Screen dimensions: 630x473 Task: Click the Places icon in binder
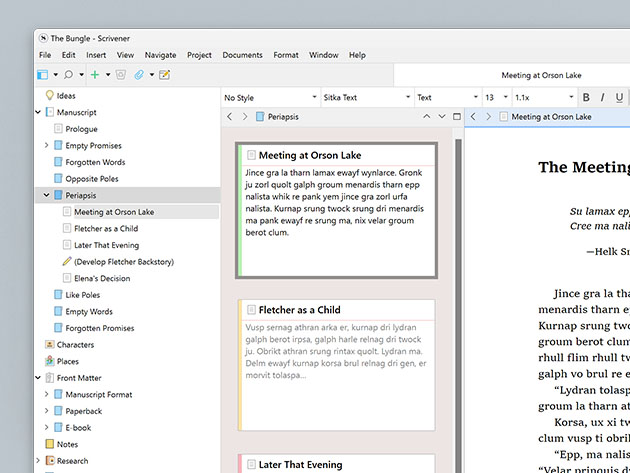[x=49, y=361]
